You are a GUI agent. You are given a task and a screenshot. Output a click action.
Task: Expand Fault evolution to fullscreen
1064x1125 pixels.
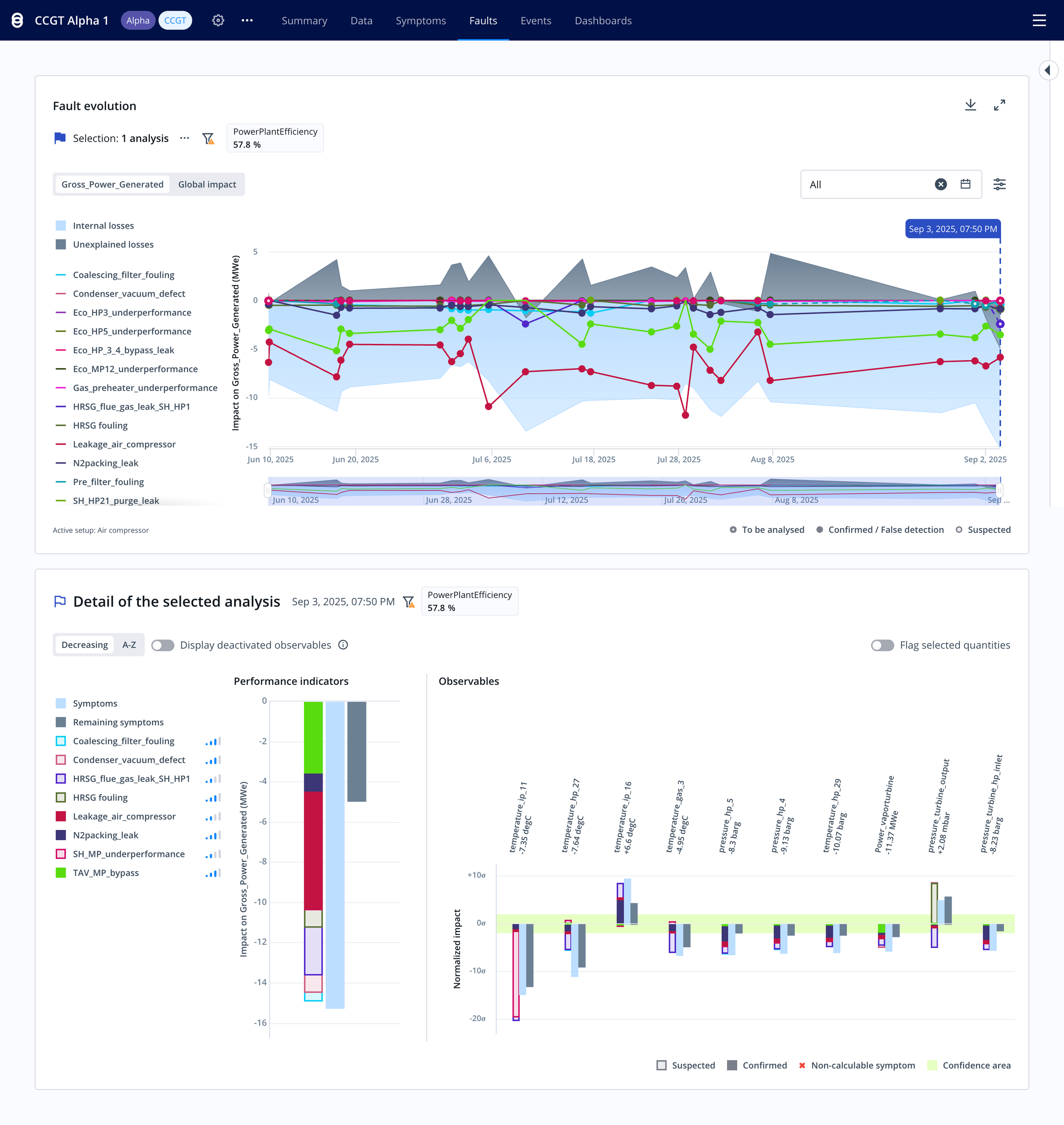pyautogui.click(x=999, y=105)
